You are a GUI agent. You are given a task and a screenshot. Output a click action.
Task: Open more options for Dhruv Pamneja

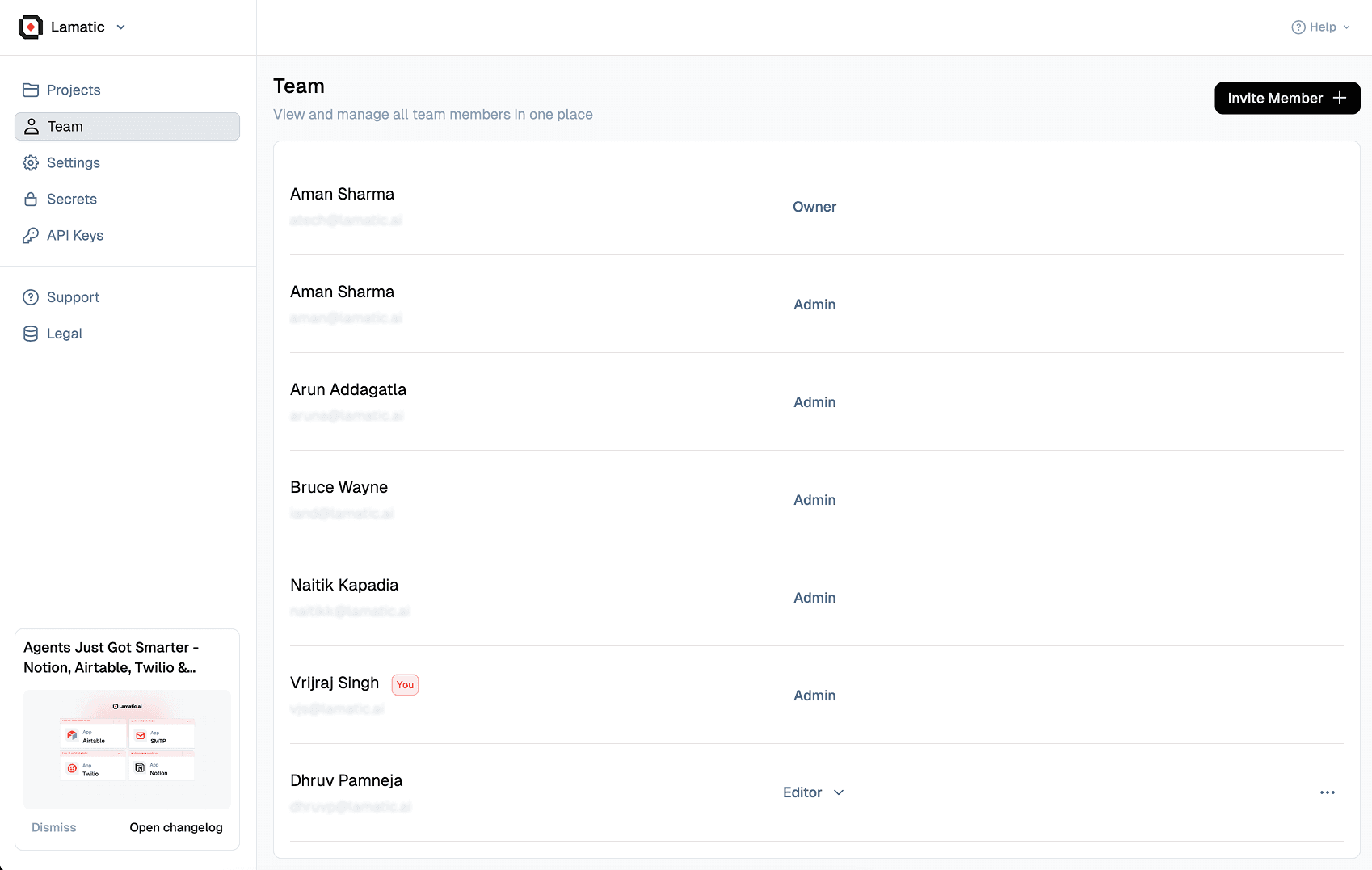tap(1327, 792)
